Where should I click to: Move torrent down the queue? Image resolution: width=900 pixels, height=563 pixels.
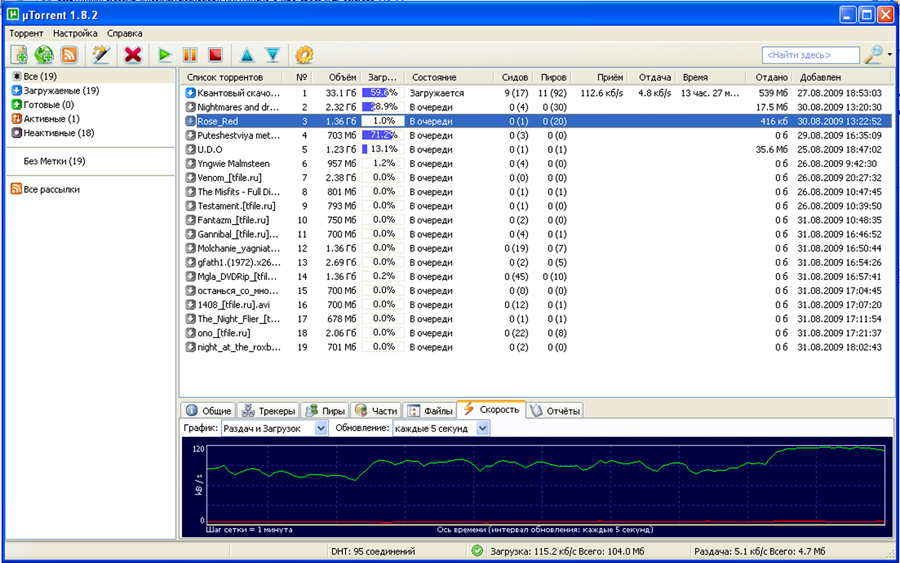pos(271,55)
